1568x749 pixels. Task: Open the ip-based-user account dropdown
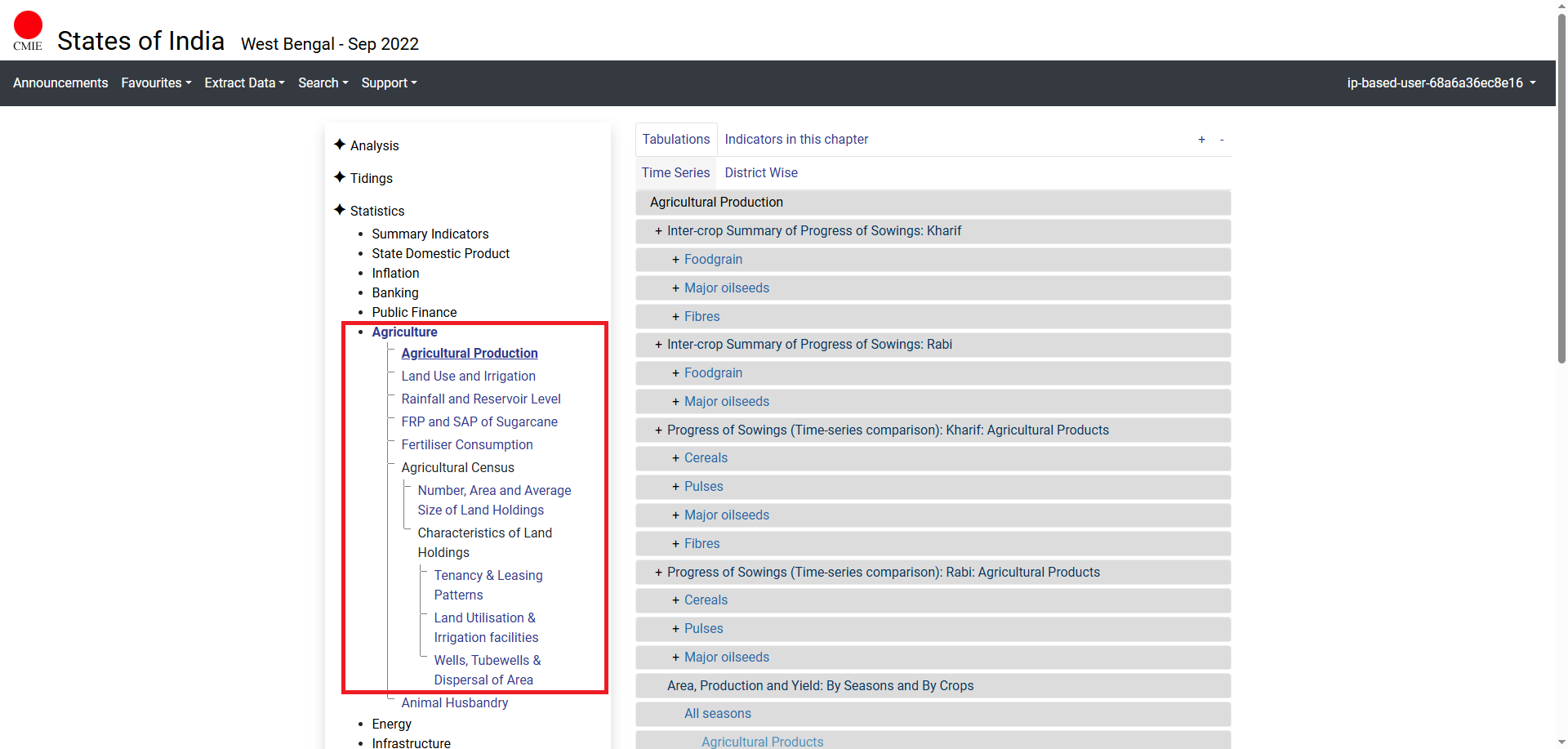point(1441,82)
